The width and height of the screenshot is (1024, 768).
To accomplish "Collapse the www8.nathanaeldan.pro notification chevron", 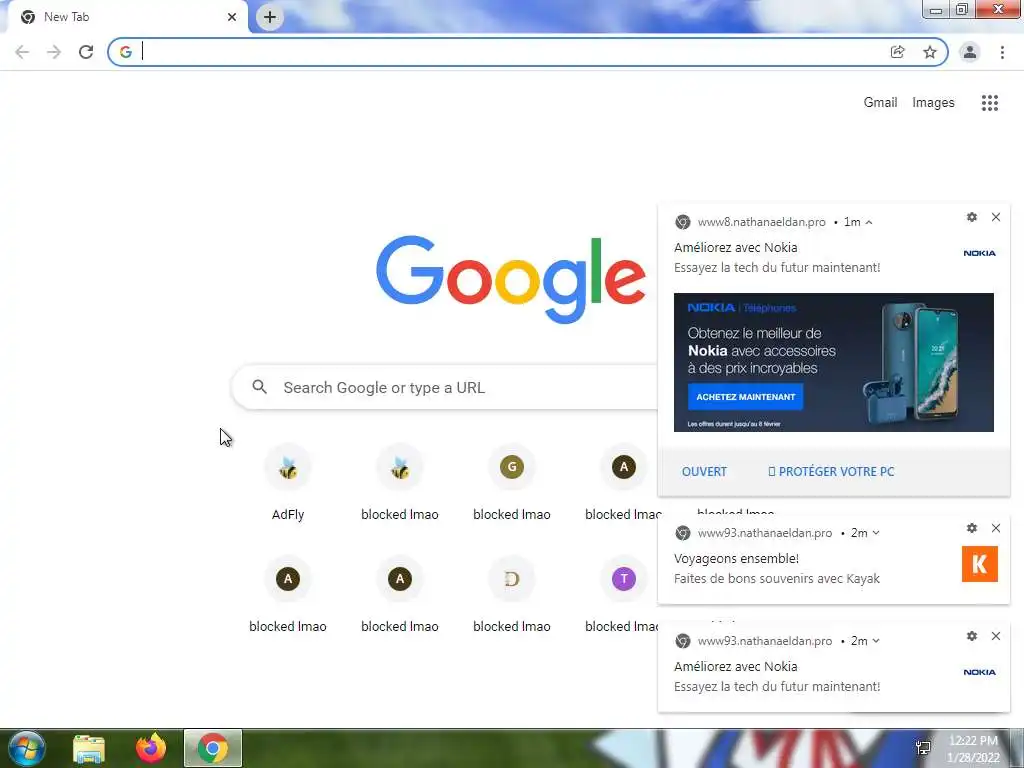I will coord(869,222).
